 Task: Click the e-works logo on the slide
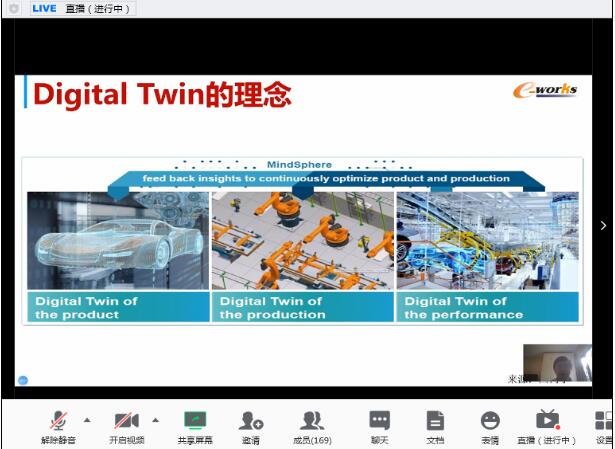click(x=545, y=91)
